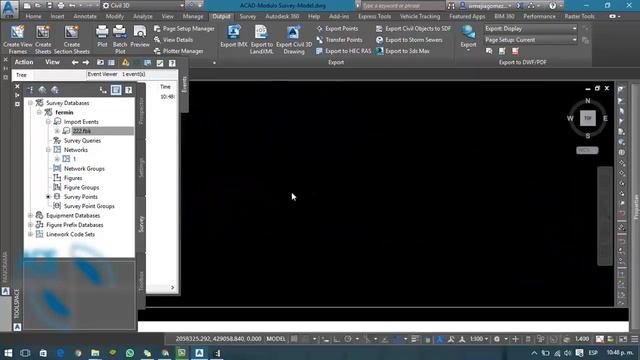Open Page Setup Manager
The height and width of the screenshot is (360, 640).
tap(184, 29)
